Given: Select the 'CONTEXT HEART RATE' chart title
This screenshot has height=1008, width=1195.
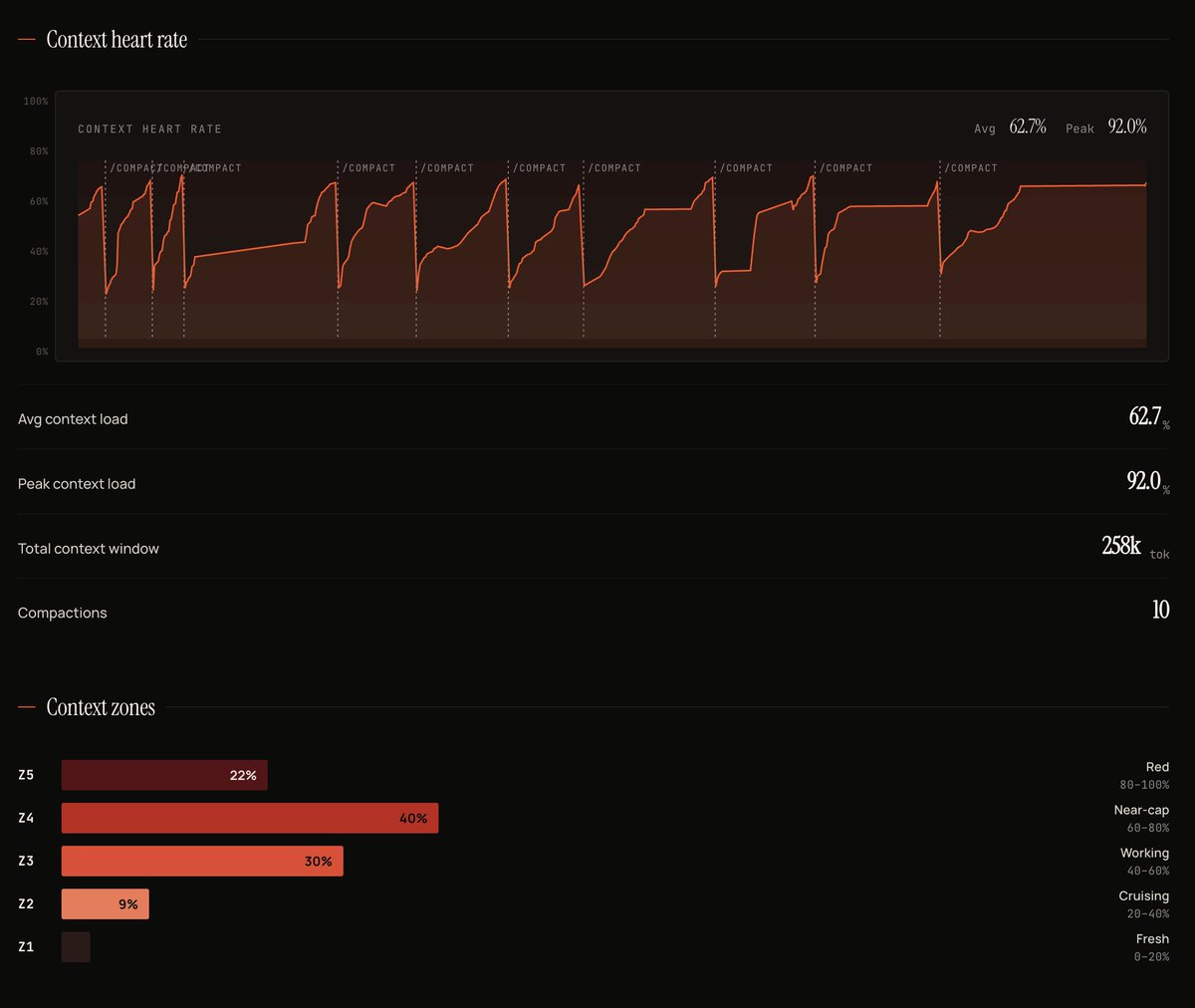Looking at the screenshot, I should (149, 129).
